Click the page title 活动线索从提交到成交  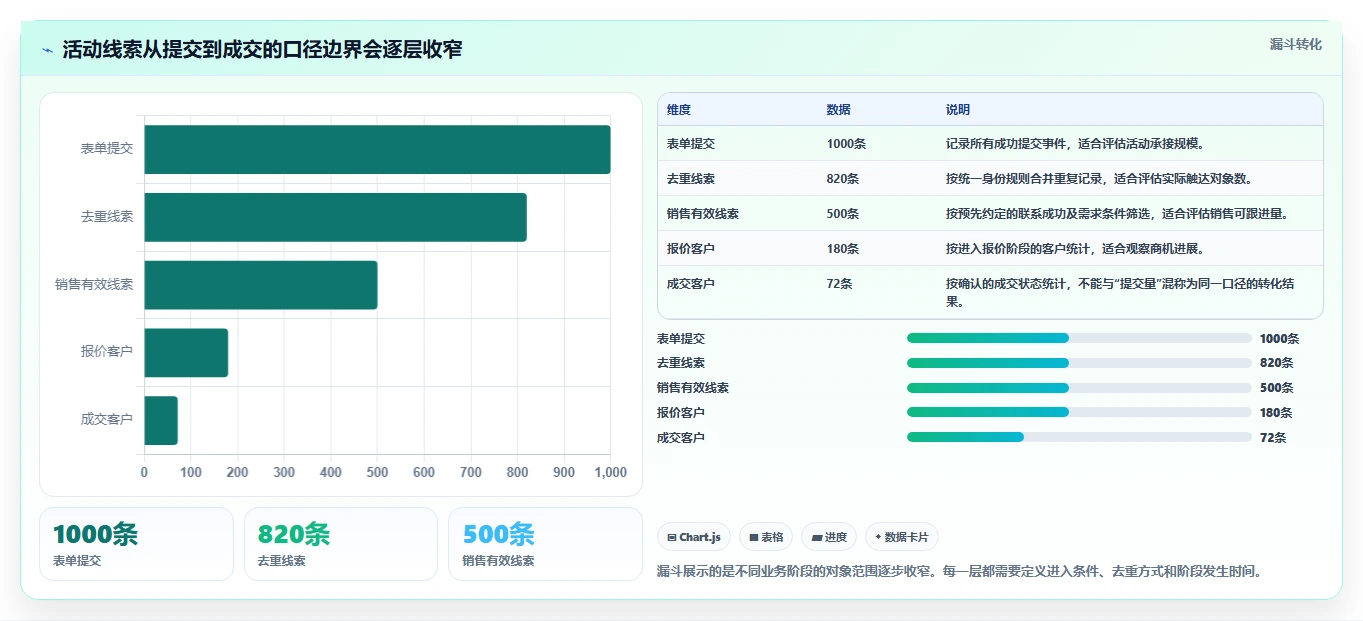[262, 50]
